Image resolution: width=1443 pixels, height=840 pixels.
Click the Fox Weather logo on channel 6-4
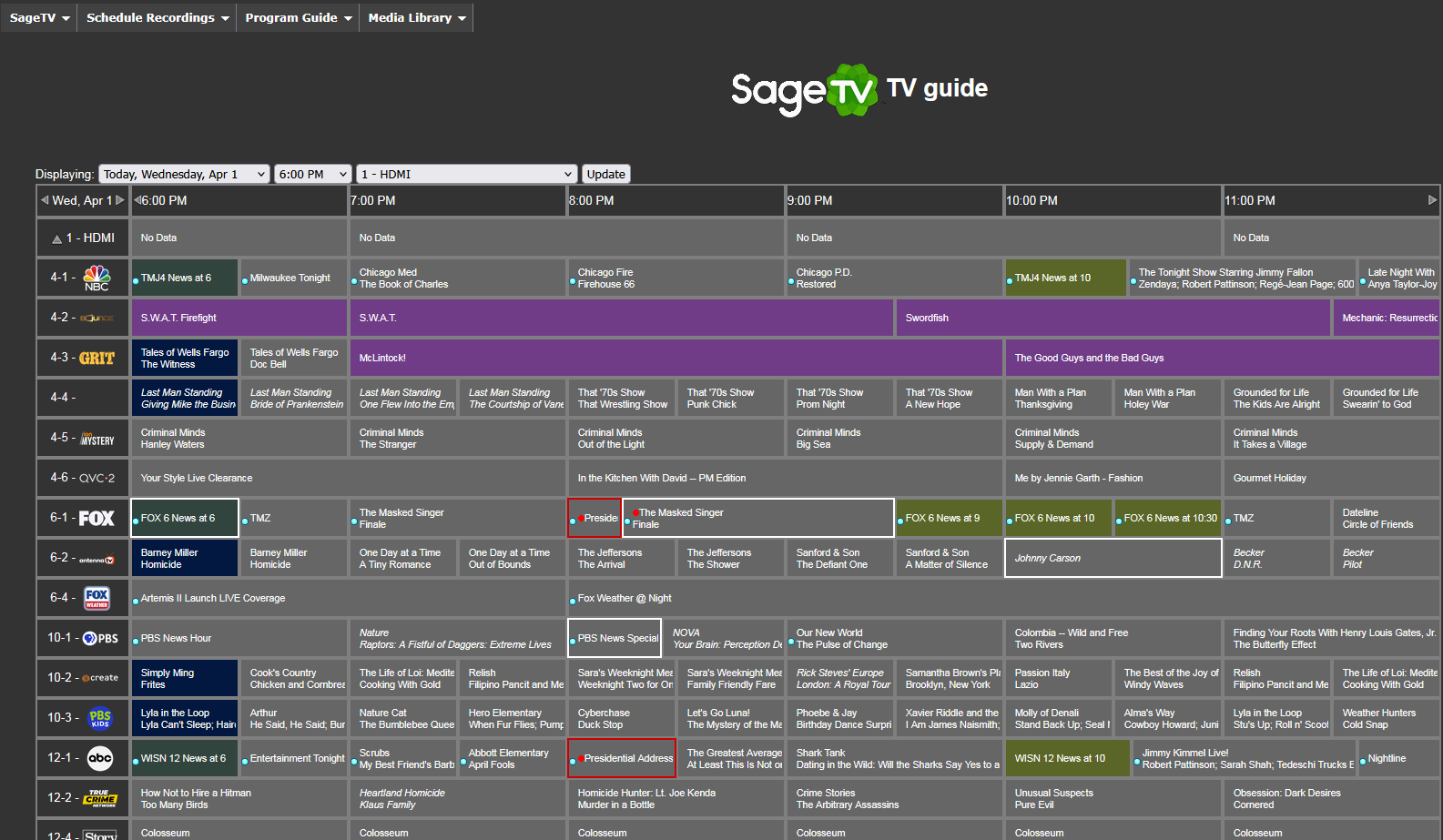tap(97, 598)
